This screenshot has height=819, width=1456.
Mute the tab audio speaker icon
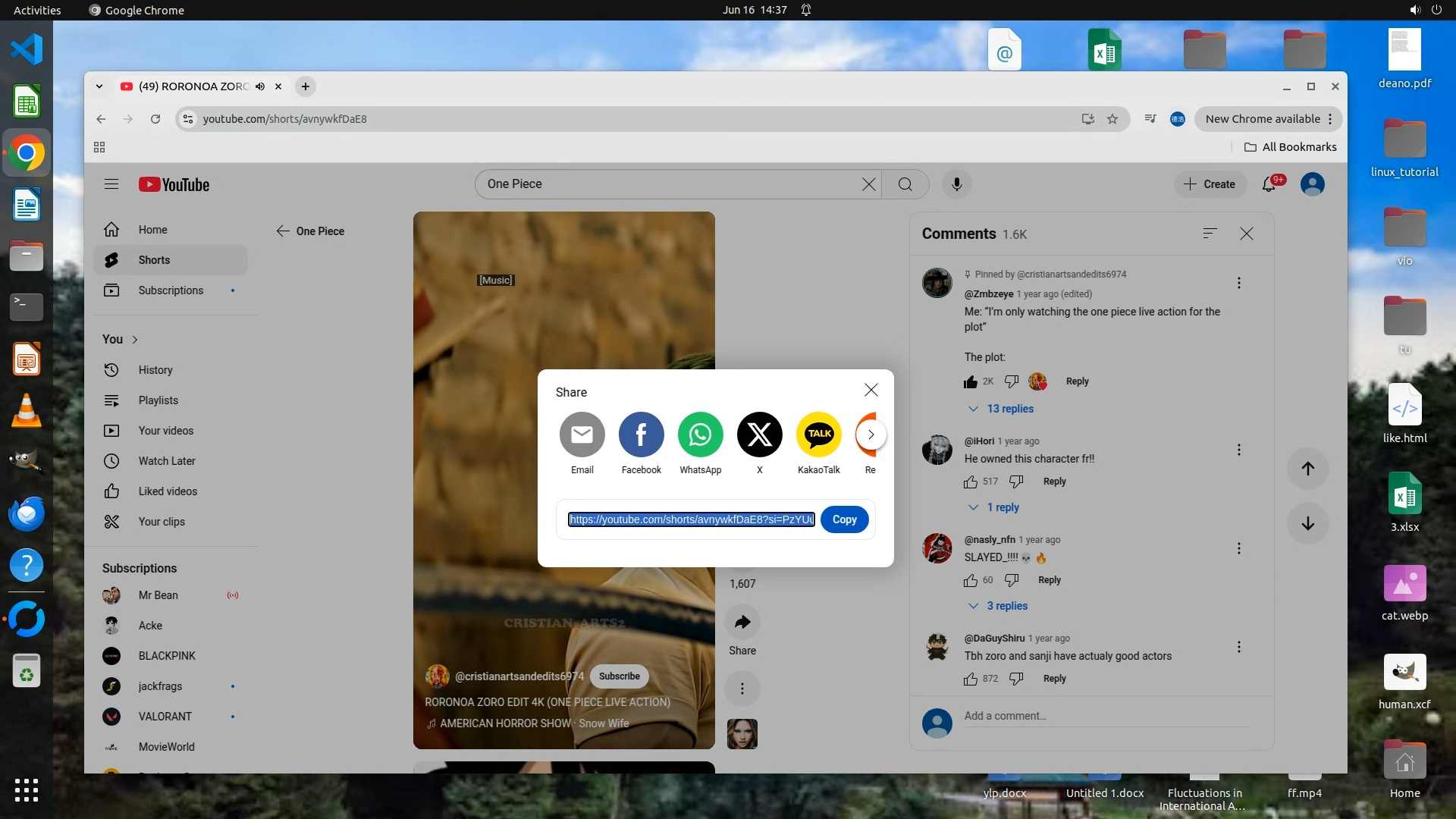pos(260,86)
